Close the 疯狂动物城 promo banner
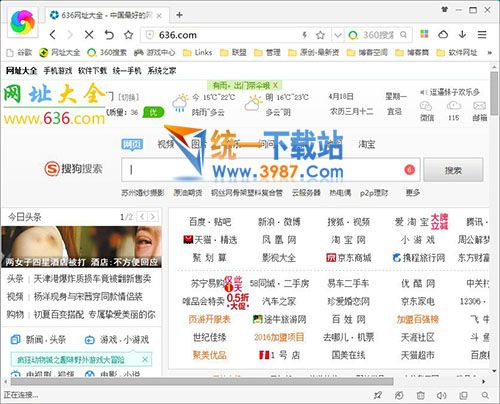 click(145, 360)
